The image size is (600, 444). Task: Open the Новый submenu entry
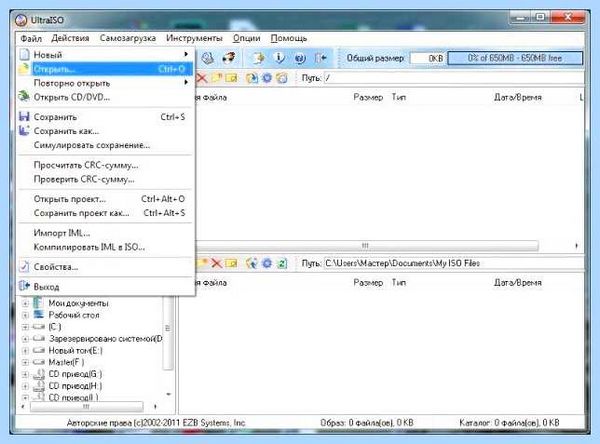click(x=105, y=55)
